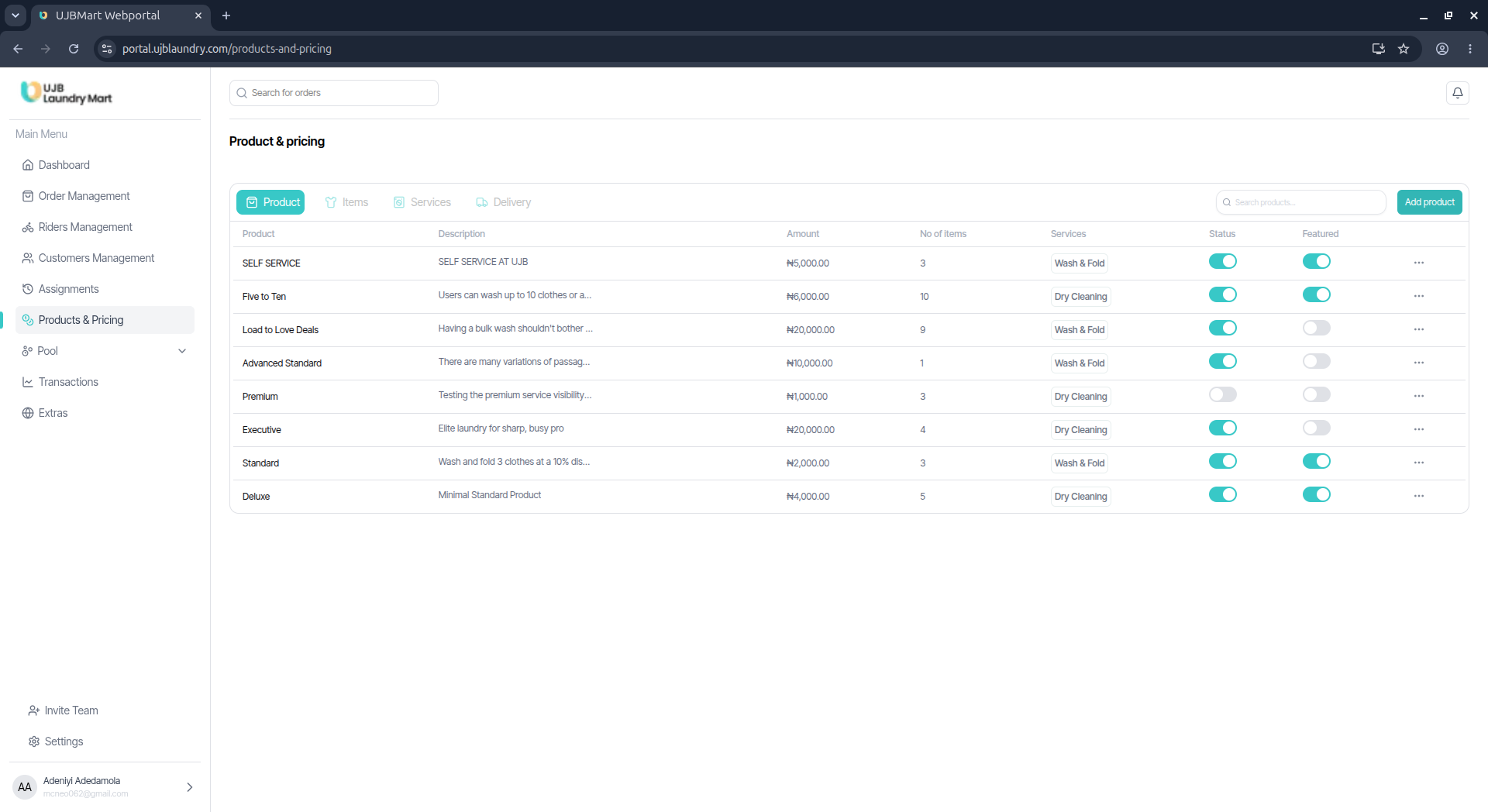Open browser three-dot menu
Viewport: 1488px width, 812px height.
click(x=1470, y=49)
